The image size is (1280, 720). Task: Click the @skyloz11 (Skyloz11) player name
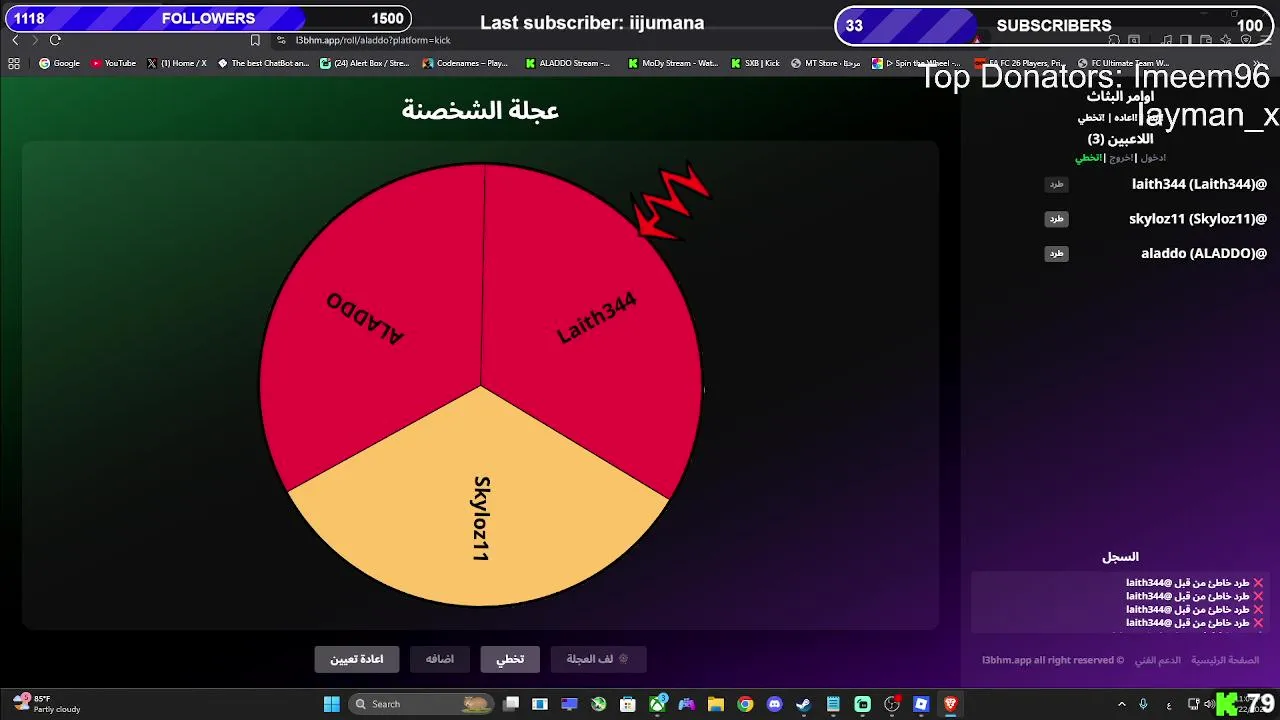pyautogui.click(x=1198, y=219)
